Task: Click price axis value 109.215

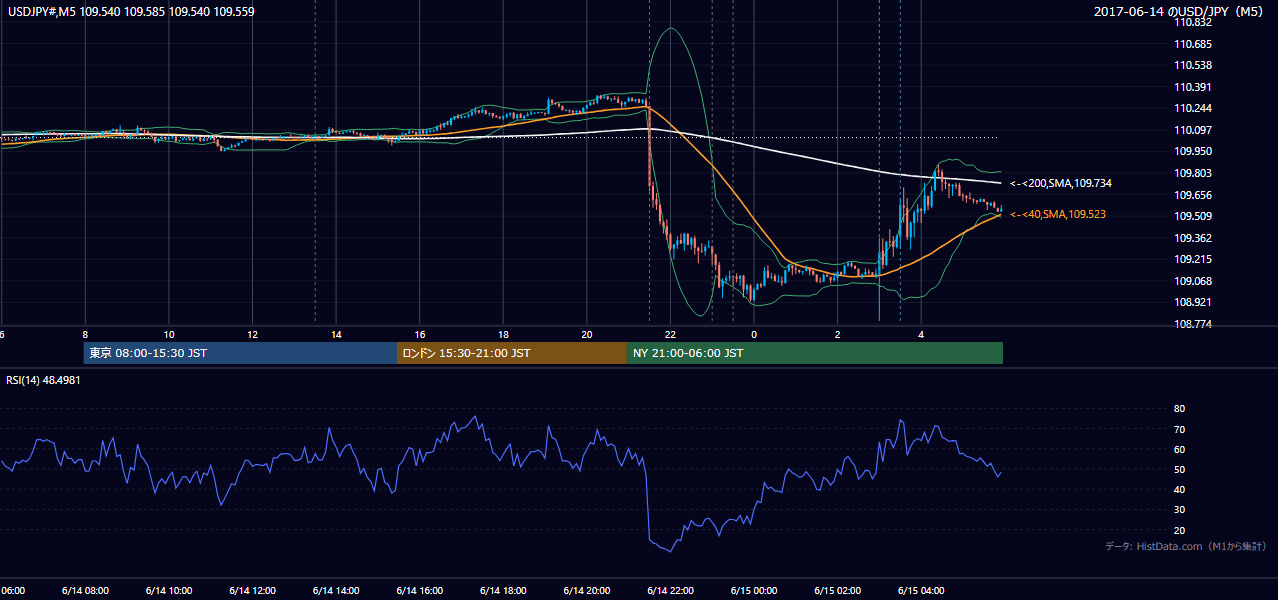Action: [1194, 259]
